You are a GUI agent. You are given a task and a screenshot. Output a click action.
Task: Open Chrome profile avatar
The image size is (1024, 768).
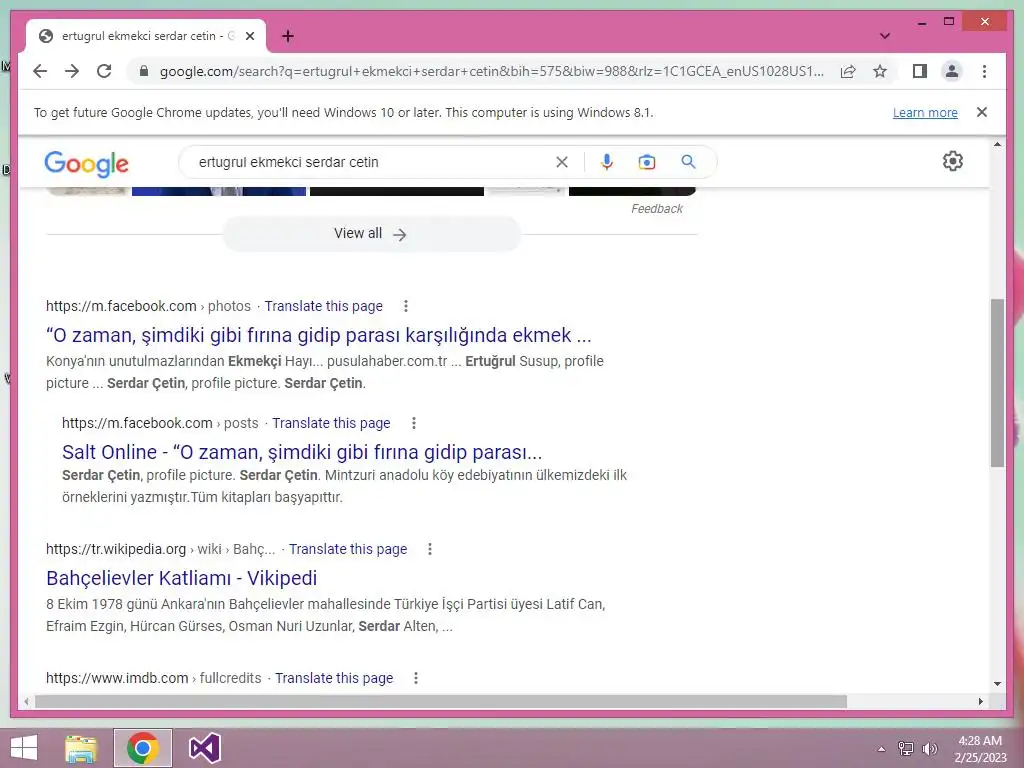pyautogui.click(x=952, y=71)
